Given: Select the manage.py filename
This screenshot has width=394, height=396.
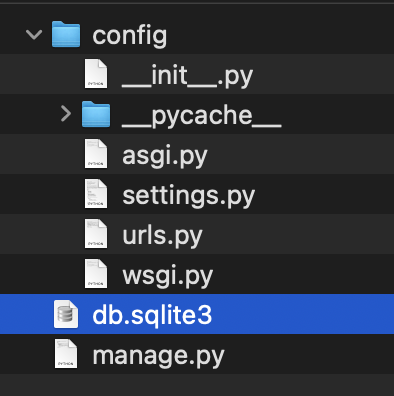Looking at the screenshot, I should pos(158,356).
